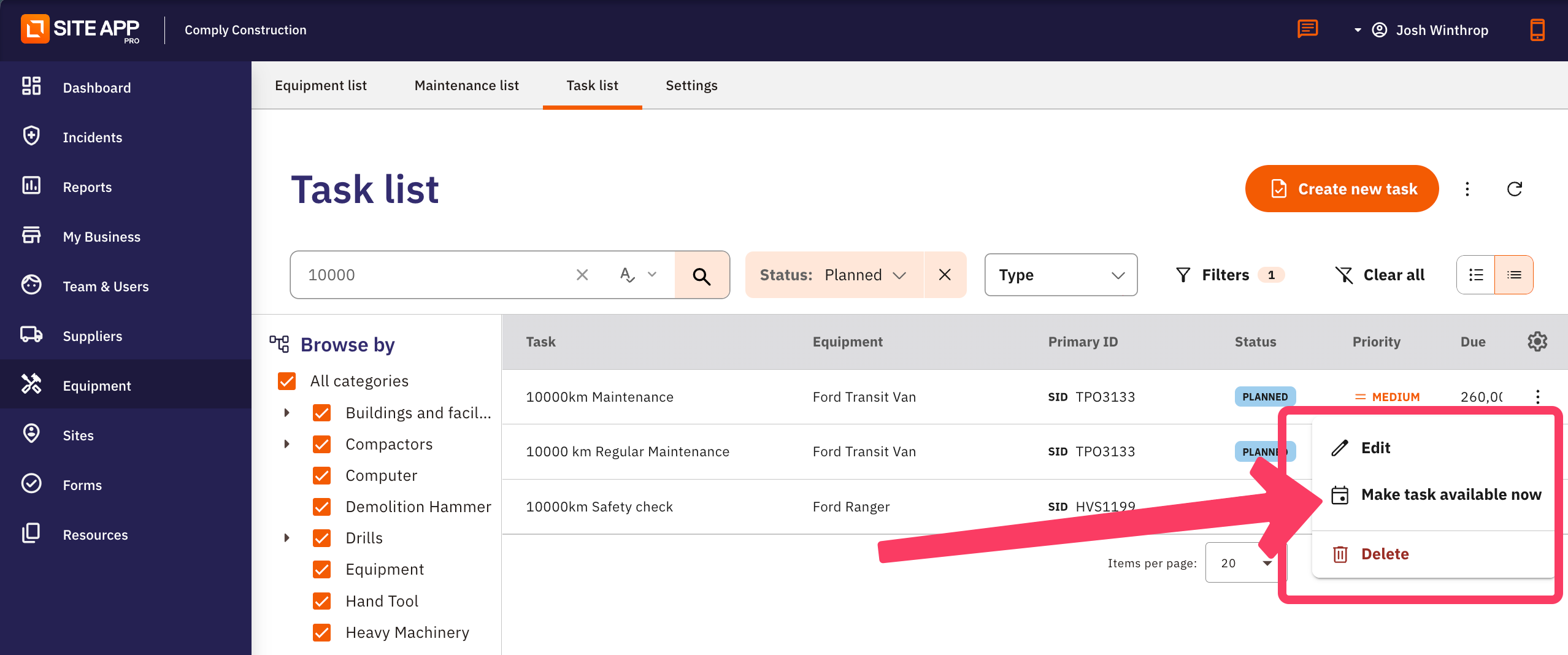This screenshot has height=655, width=1568.
Task: Open the Josh Winthrop user menu
Action: 1421,30
